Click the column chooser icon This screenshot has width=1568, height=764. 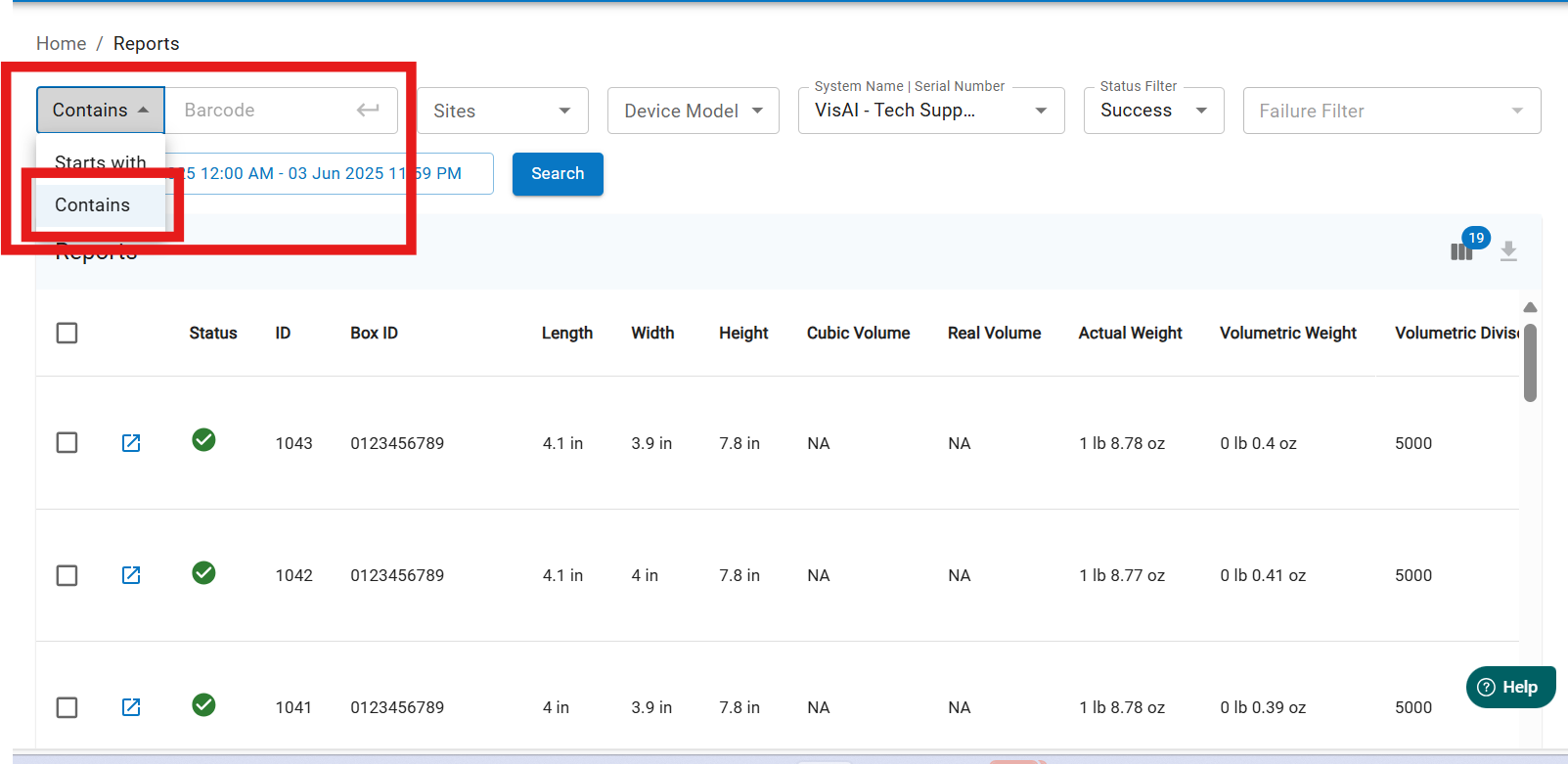click(1461, 251)
